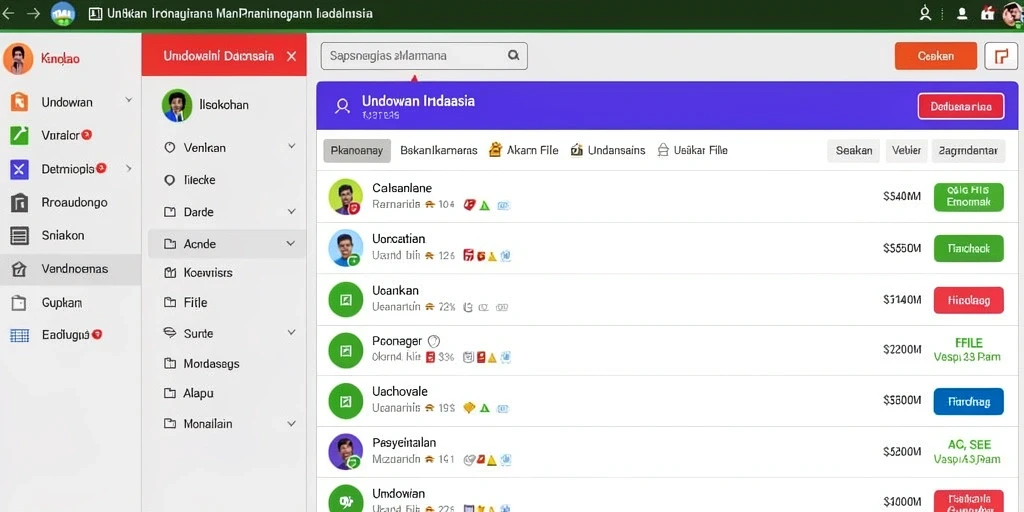
Task: Click the Ilsokohan profile avatar
Action: [177, 105]
